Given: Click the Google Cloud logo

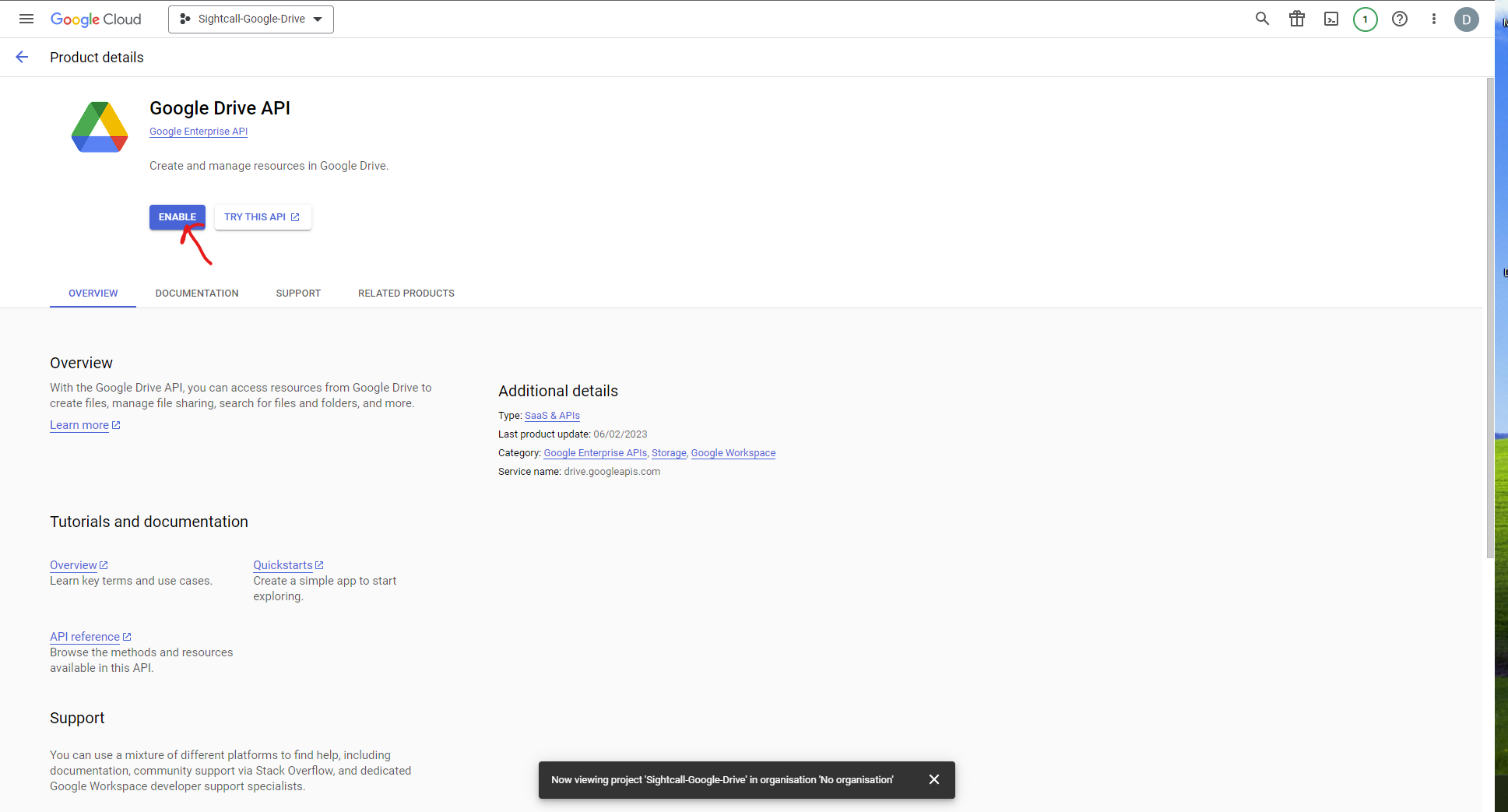Looking at the screenshot, I should pyautogui.click(x=96, y=19).
